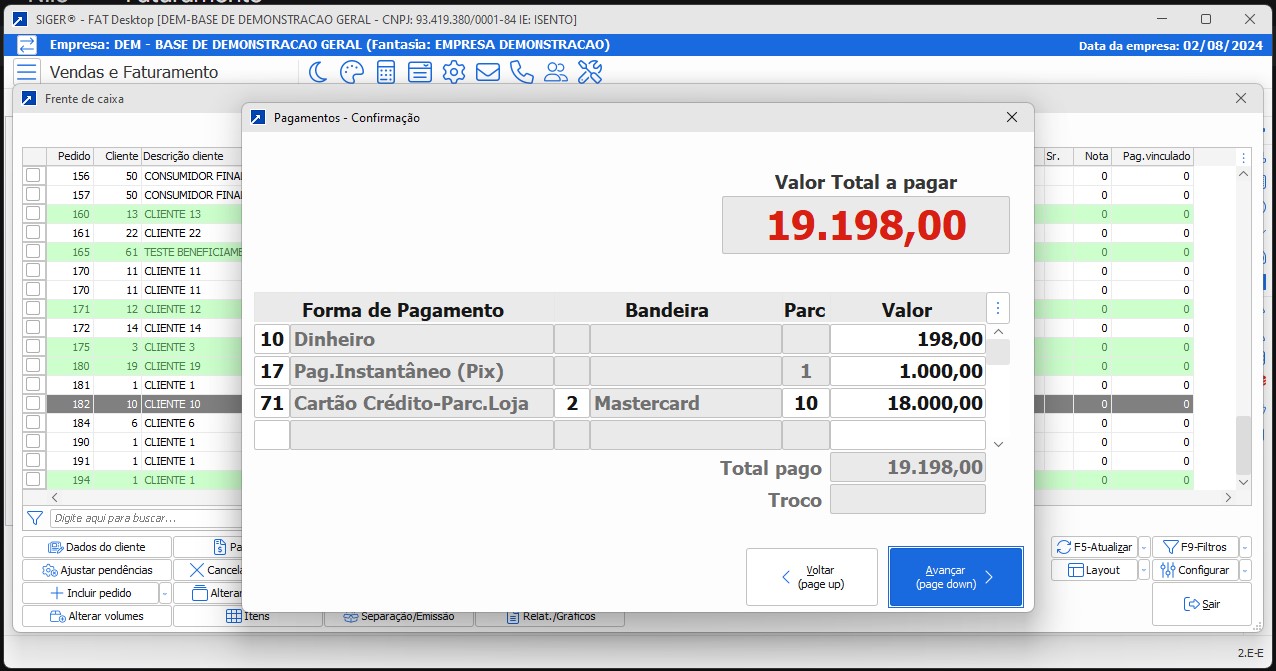Expand the Incluir pedido dropdown arrow
Image resolution: width=1276 pixels, height=671 pixels.
coord(165,593)
